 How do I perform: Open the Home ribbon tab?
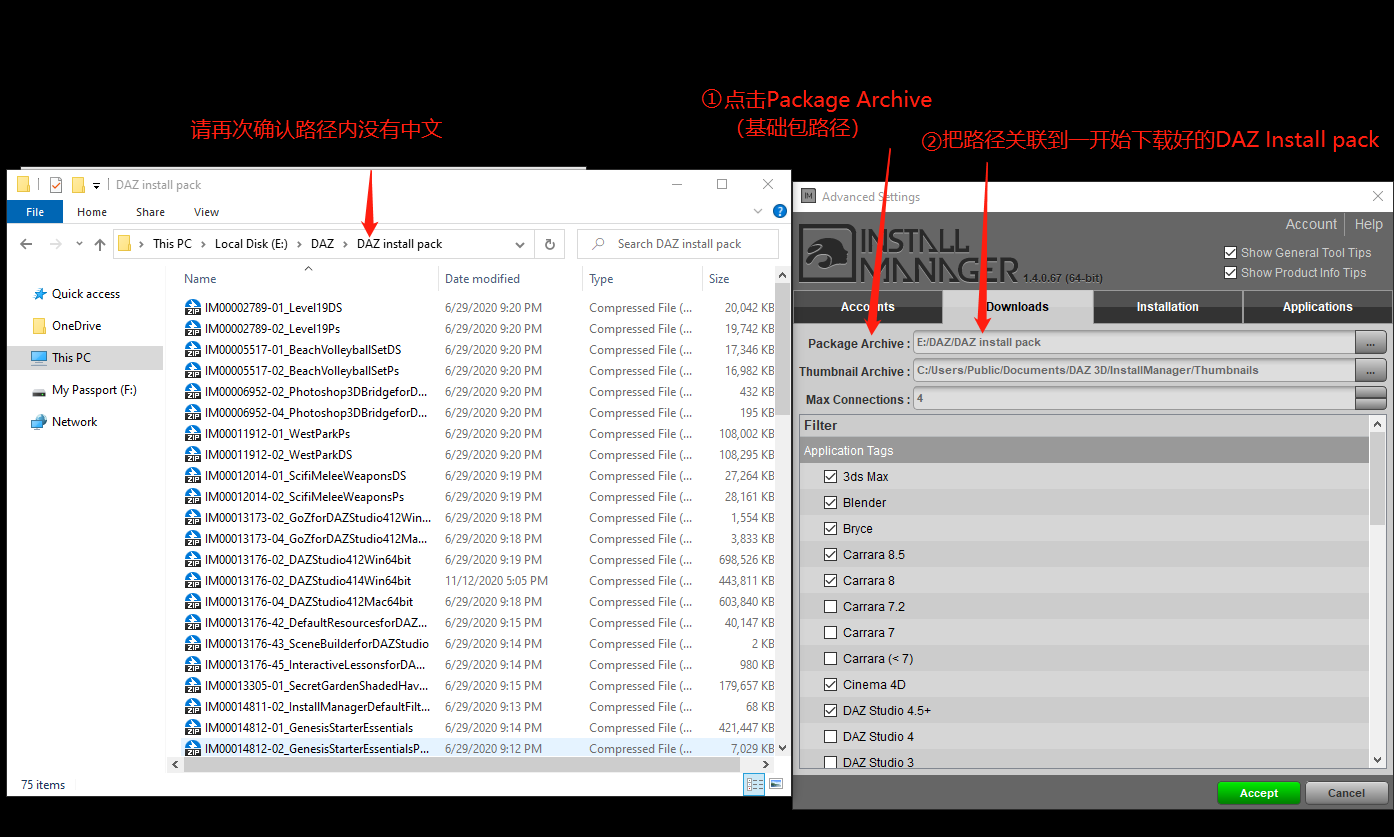point(92,212)
